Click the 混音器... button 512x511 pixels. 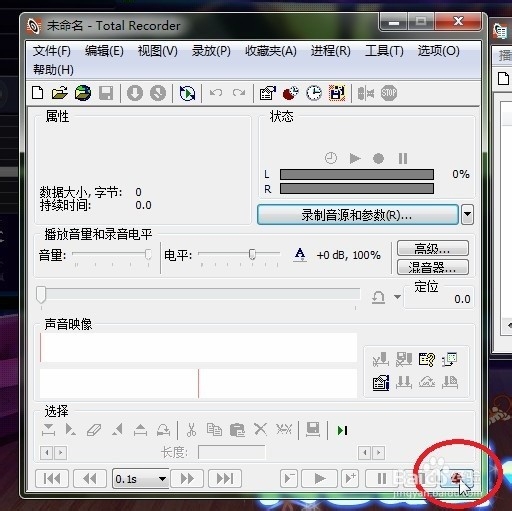(x=433, y=267)
